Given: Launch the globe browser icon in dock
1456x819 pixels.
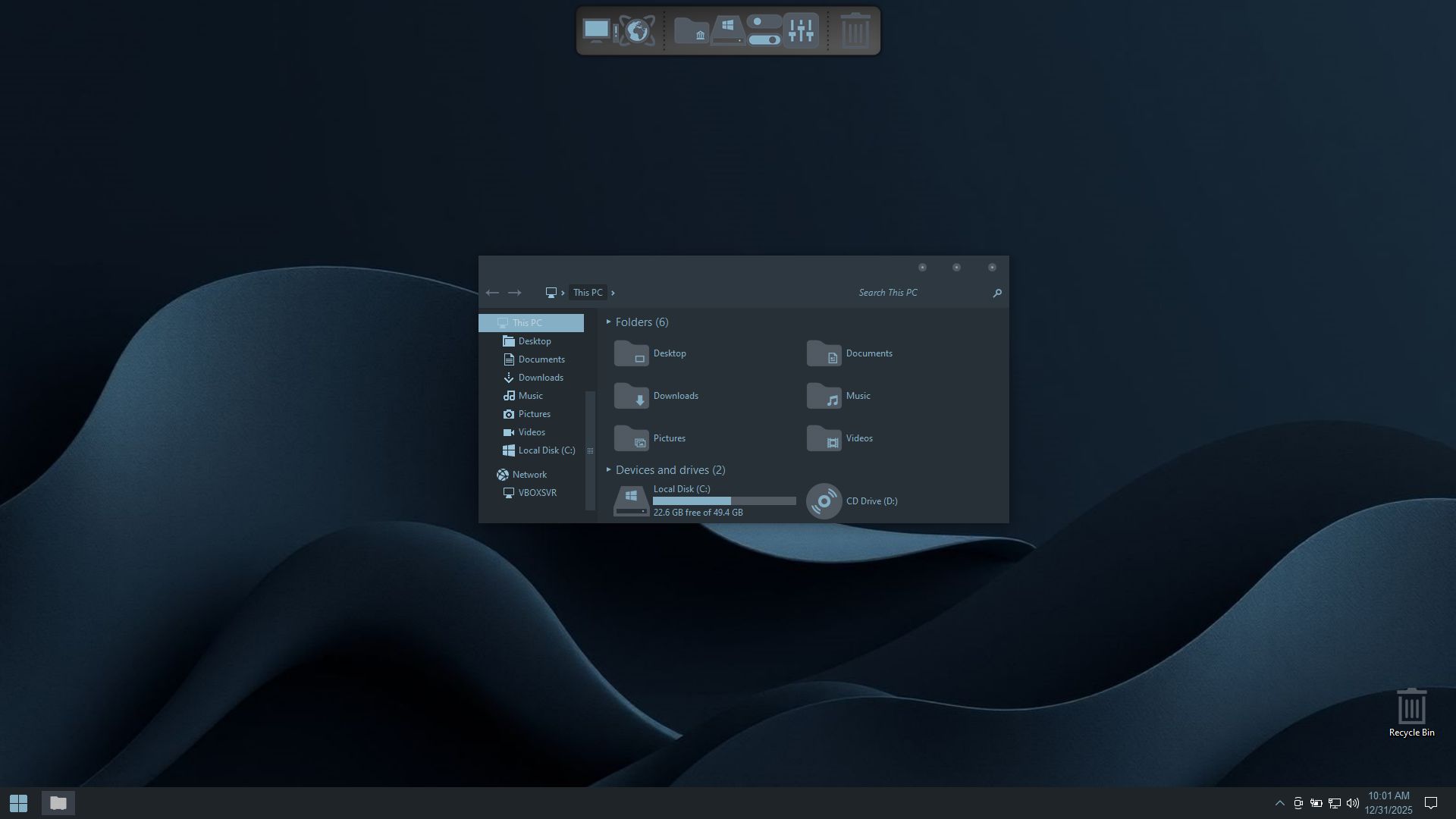Looking at the screenshot, I should point(637,30).
